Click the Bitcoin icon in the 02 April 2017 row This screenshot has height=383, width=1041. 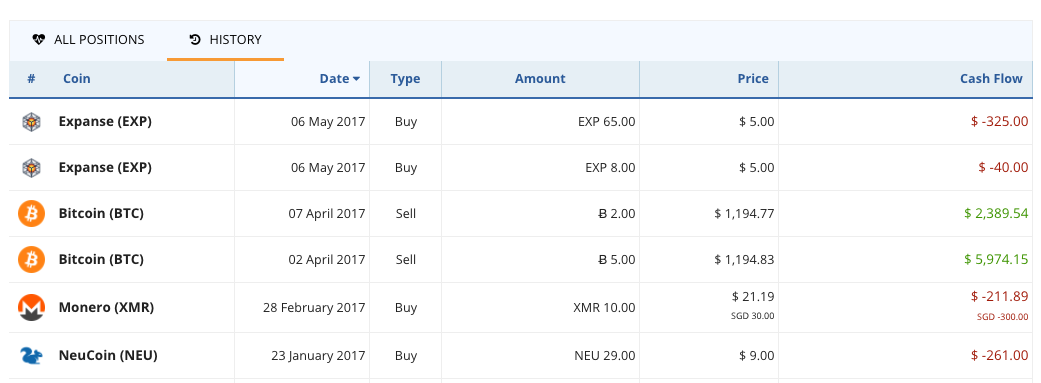(x=31, y=260)
